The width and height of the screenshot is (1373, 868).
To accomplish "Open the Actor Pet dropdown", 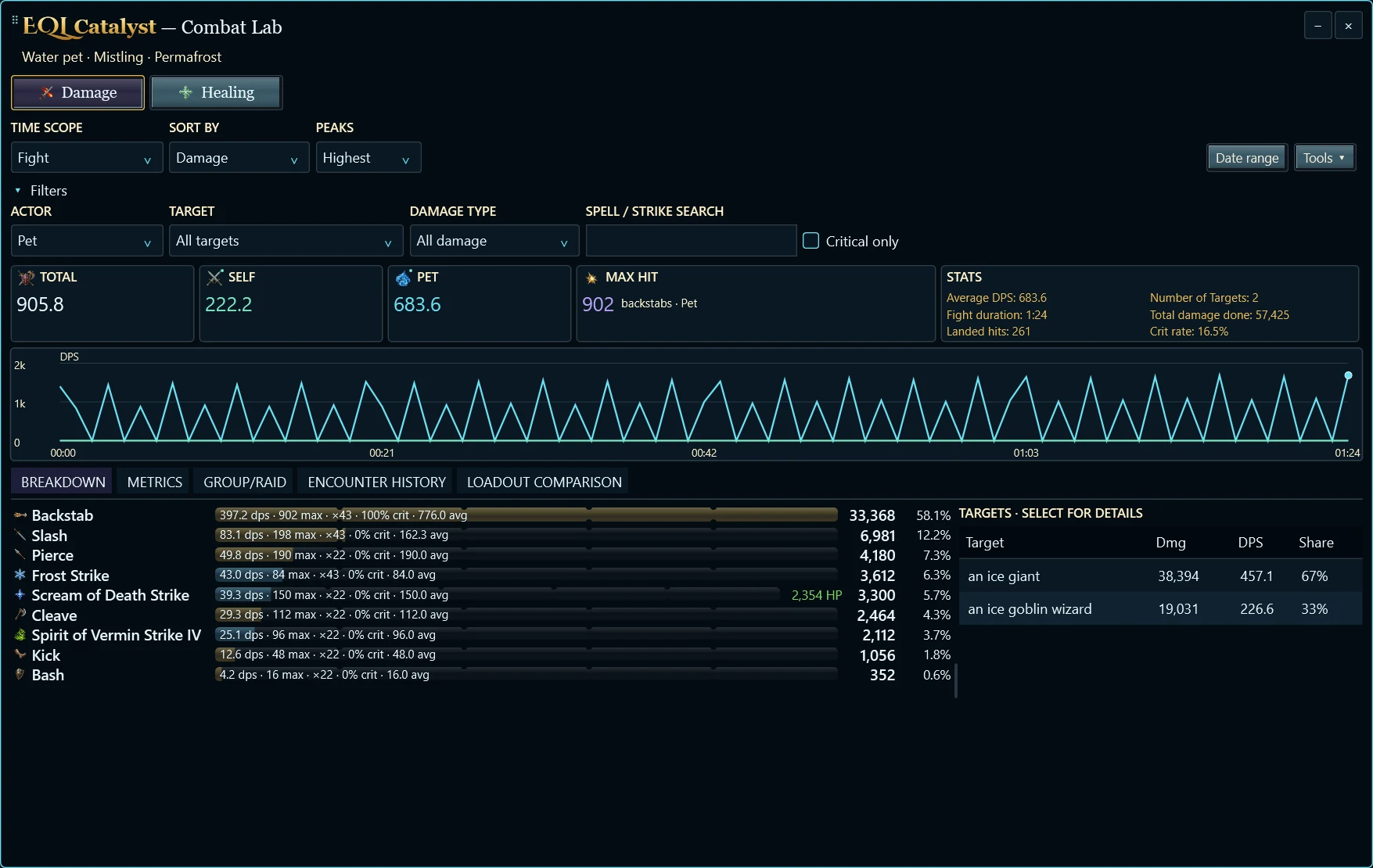I will point(86,241).
